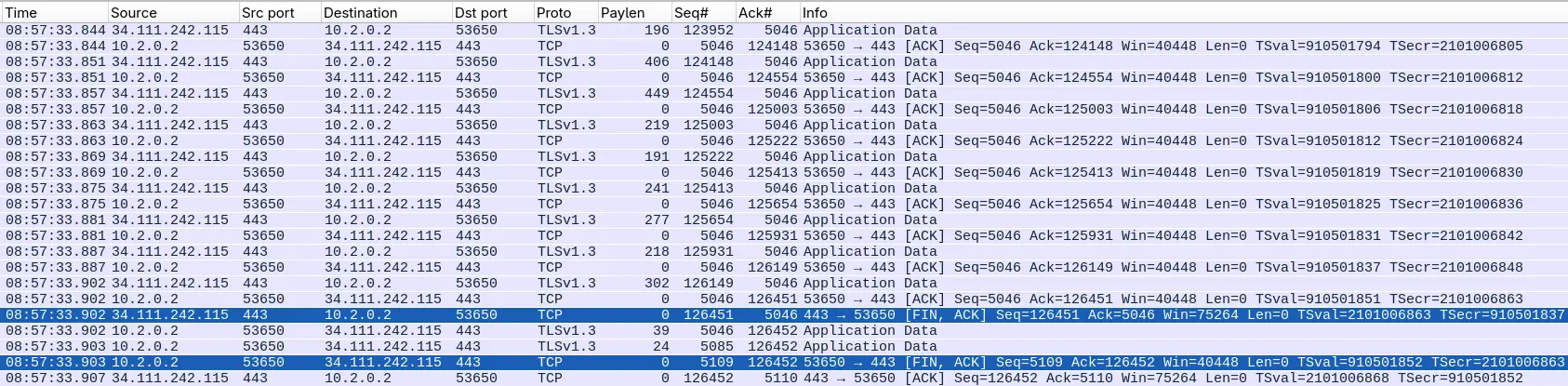Select the ACK row showing Ack=125931

pyautogui.click(x=784, y=235)
